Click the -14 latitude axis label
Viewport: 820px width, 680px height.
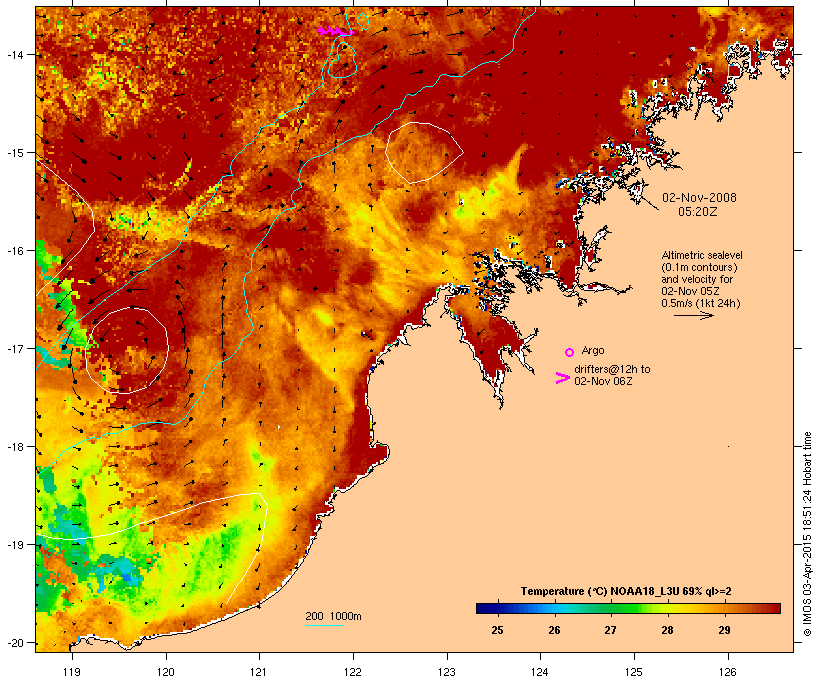[14, 54]
